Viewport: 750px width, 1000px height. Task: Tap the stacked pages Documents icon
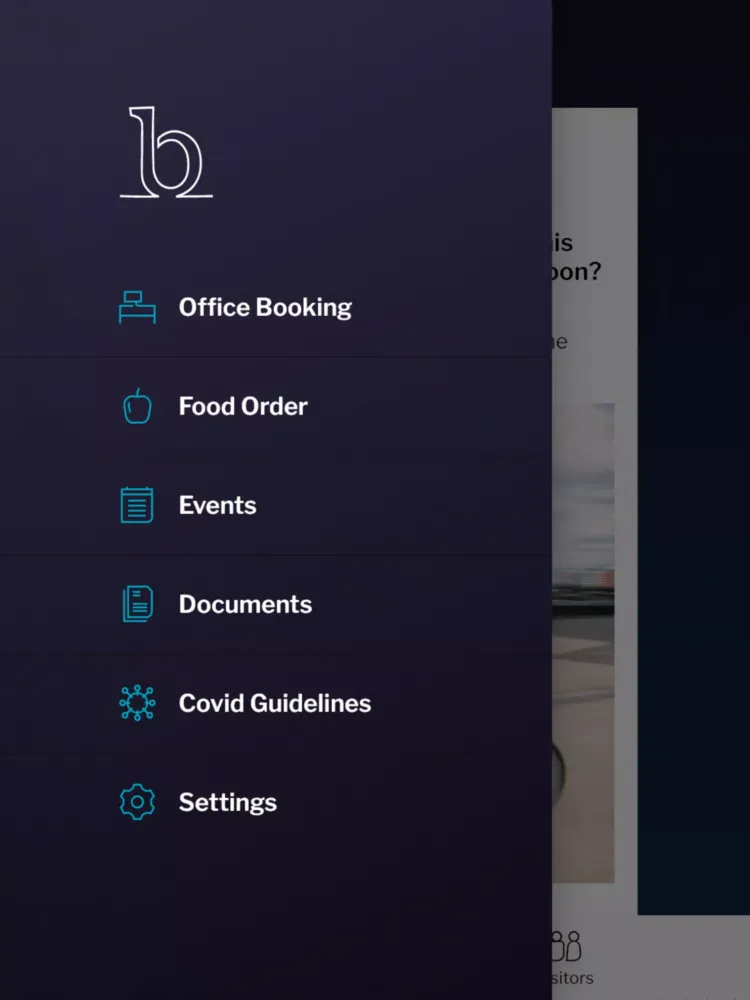click(x=137, y=604)
